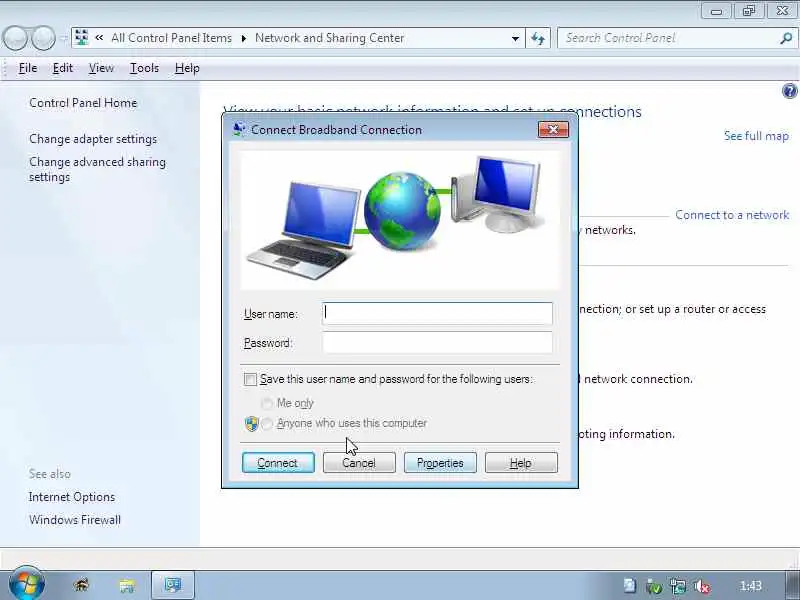Expand arrow after All Control Panel Items
Viewport: 800px width, 600px height.
244,38
